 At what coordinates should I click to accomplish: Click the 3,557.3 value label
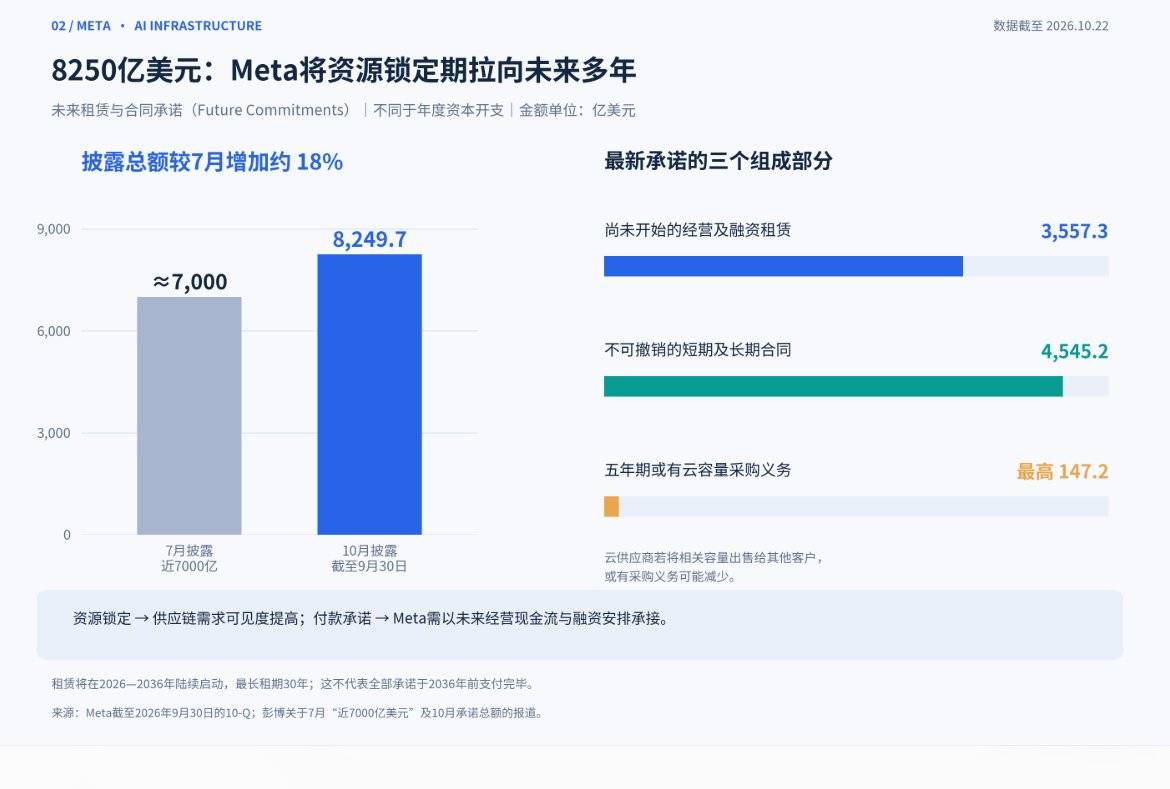[1074, 231]
